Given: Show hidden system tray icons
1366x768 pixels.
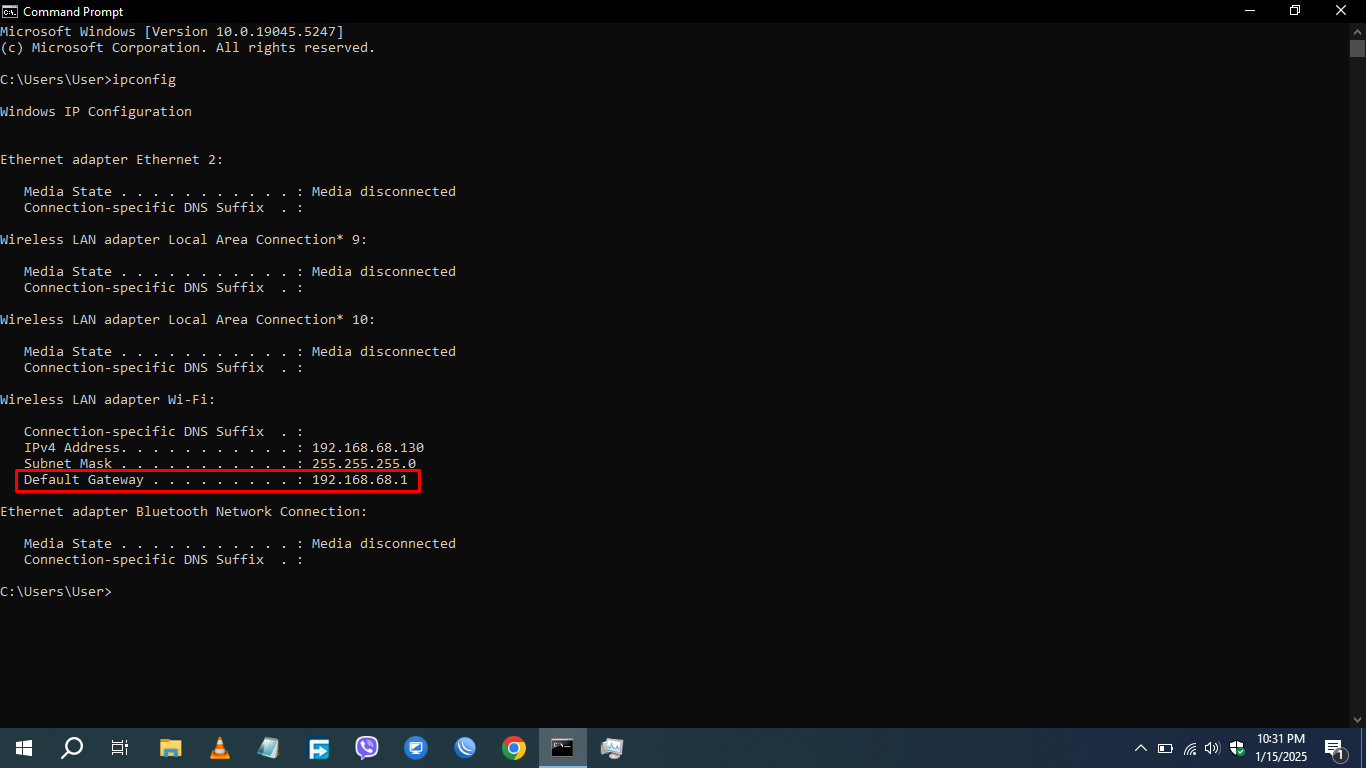Looking at the screenshot, I should pos(1140,748).
